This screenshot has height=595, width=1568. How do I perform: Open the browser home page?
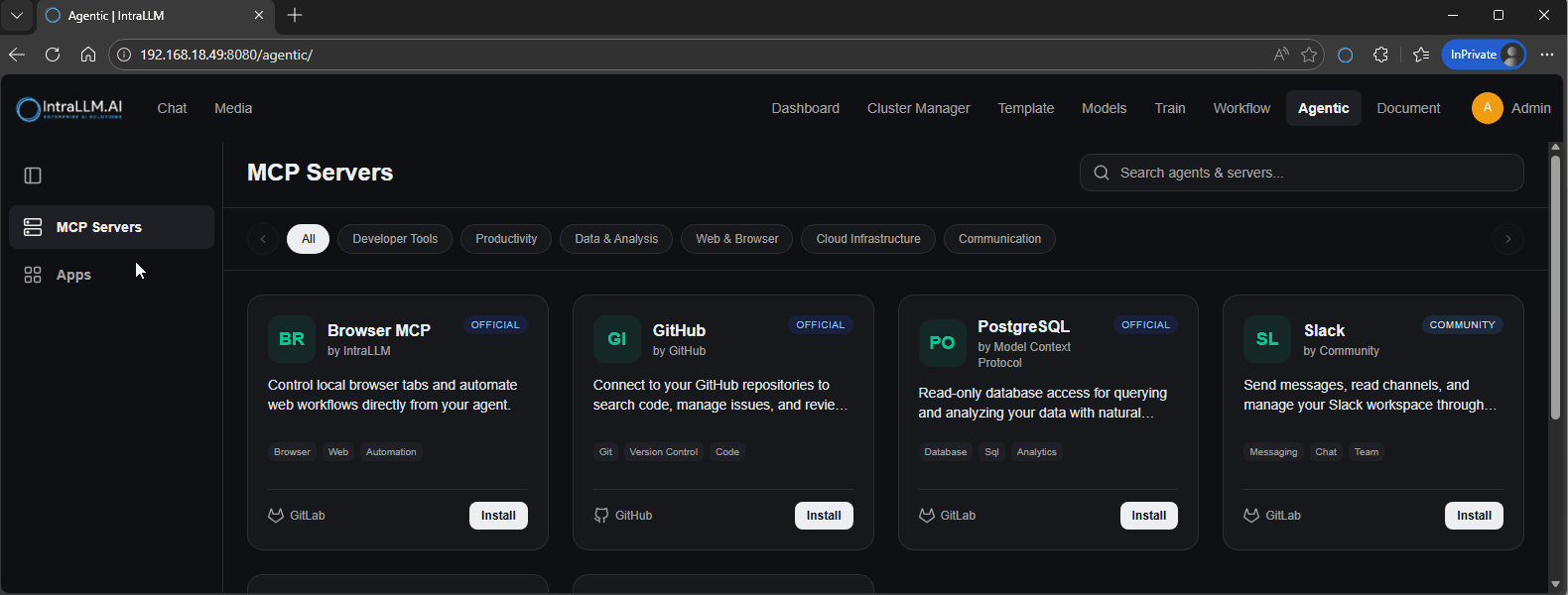click(88, 55)
